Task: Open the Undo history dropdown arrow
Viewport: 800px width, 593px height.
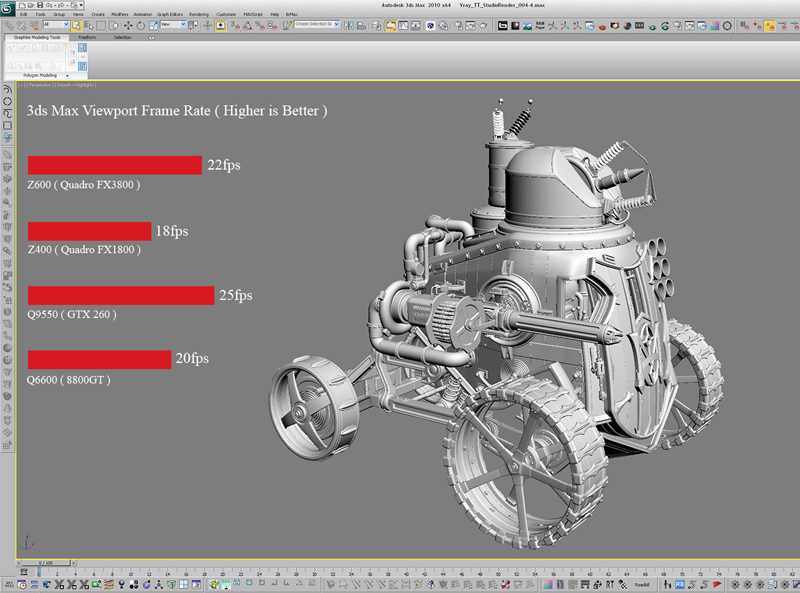Action: tap(55, 5)
